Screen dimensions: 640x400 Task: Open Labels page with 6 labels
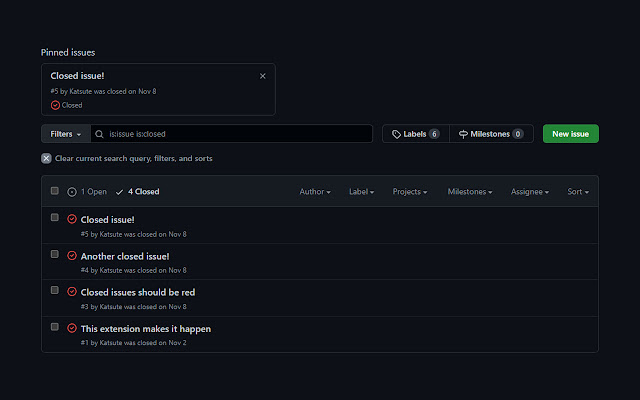pyautogui.click(x=416, y=134)
